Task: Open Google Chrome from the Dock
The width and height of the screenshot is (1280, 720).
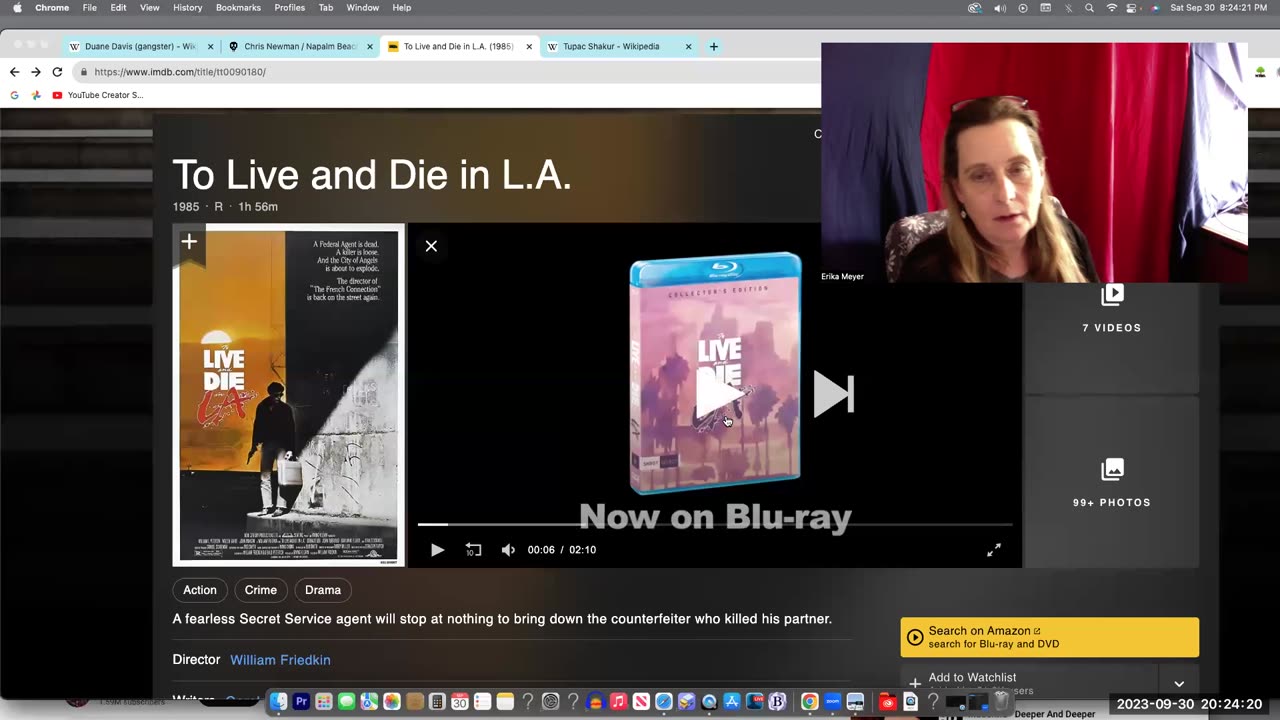Action: point(809,702)
